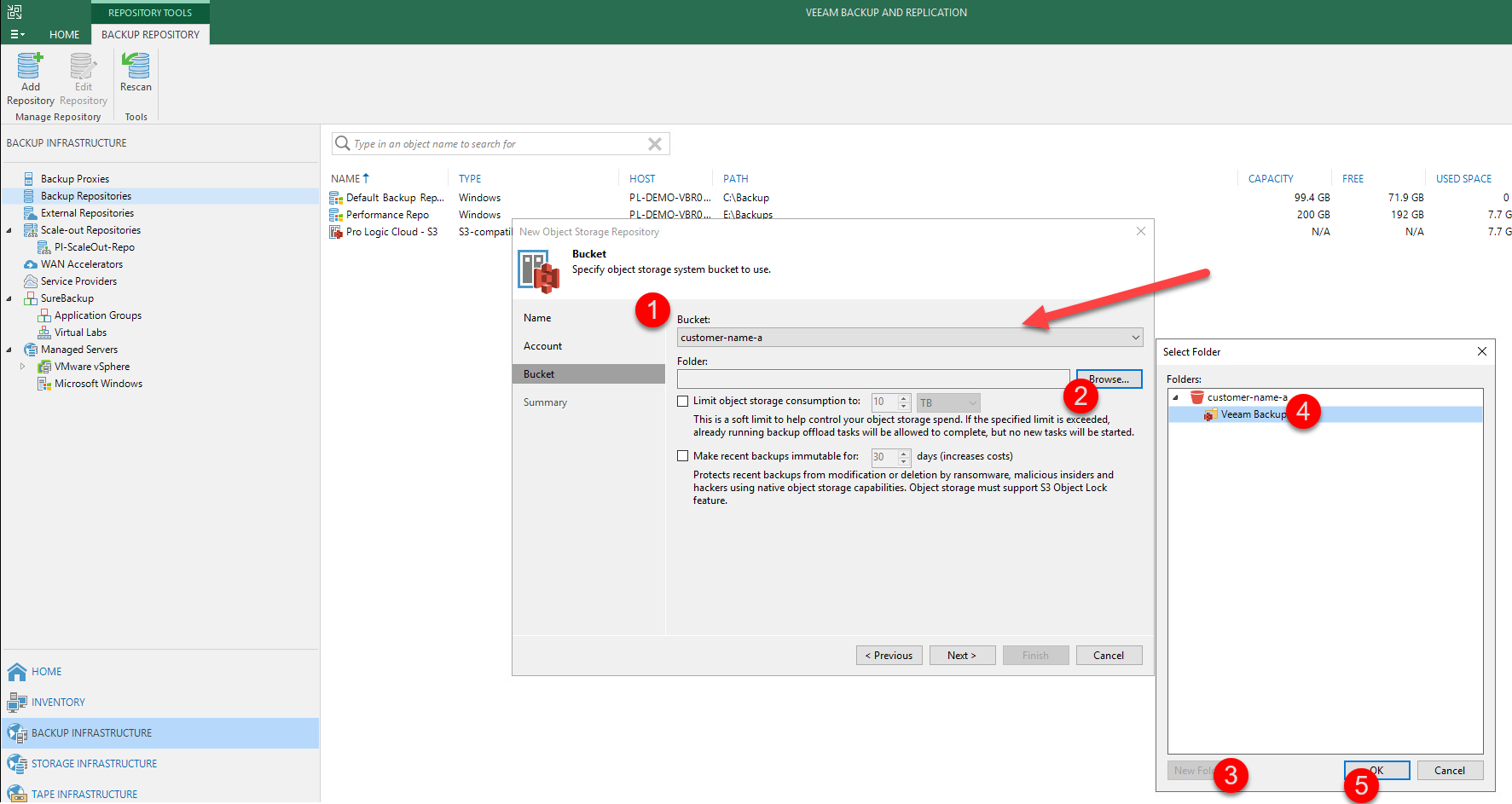Switch to BACKUP REPOSITORY ribbon tab
The height and width of the screenshot is (804, 1512).
point(150,35)
